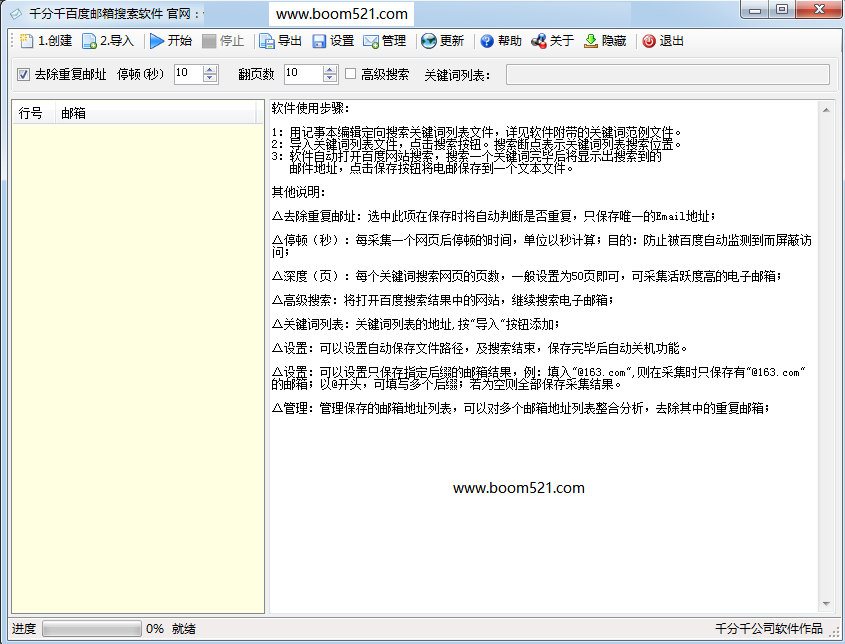Click the red 退出 exit icon
This screenshot has width=845, height=644.
[x=649, y=41]
